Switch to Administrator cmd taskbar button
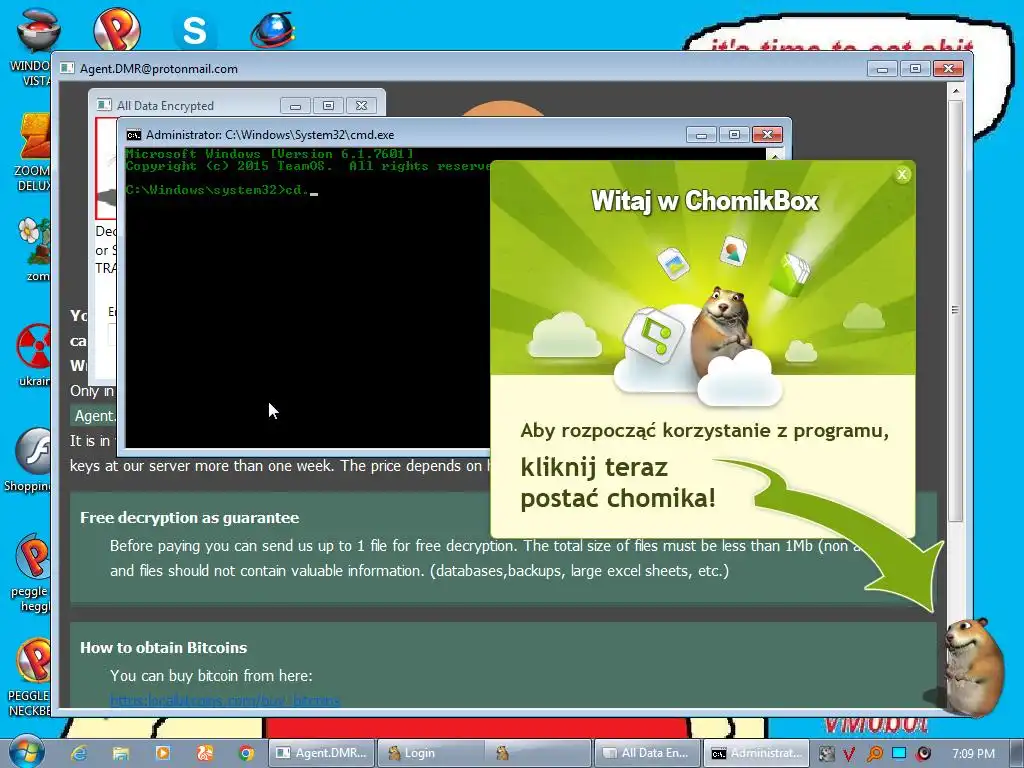The width and height of the screenshot is (1024, 768). point(756,753)
